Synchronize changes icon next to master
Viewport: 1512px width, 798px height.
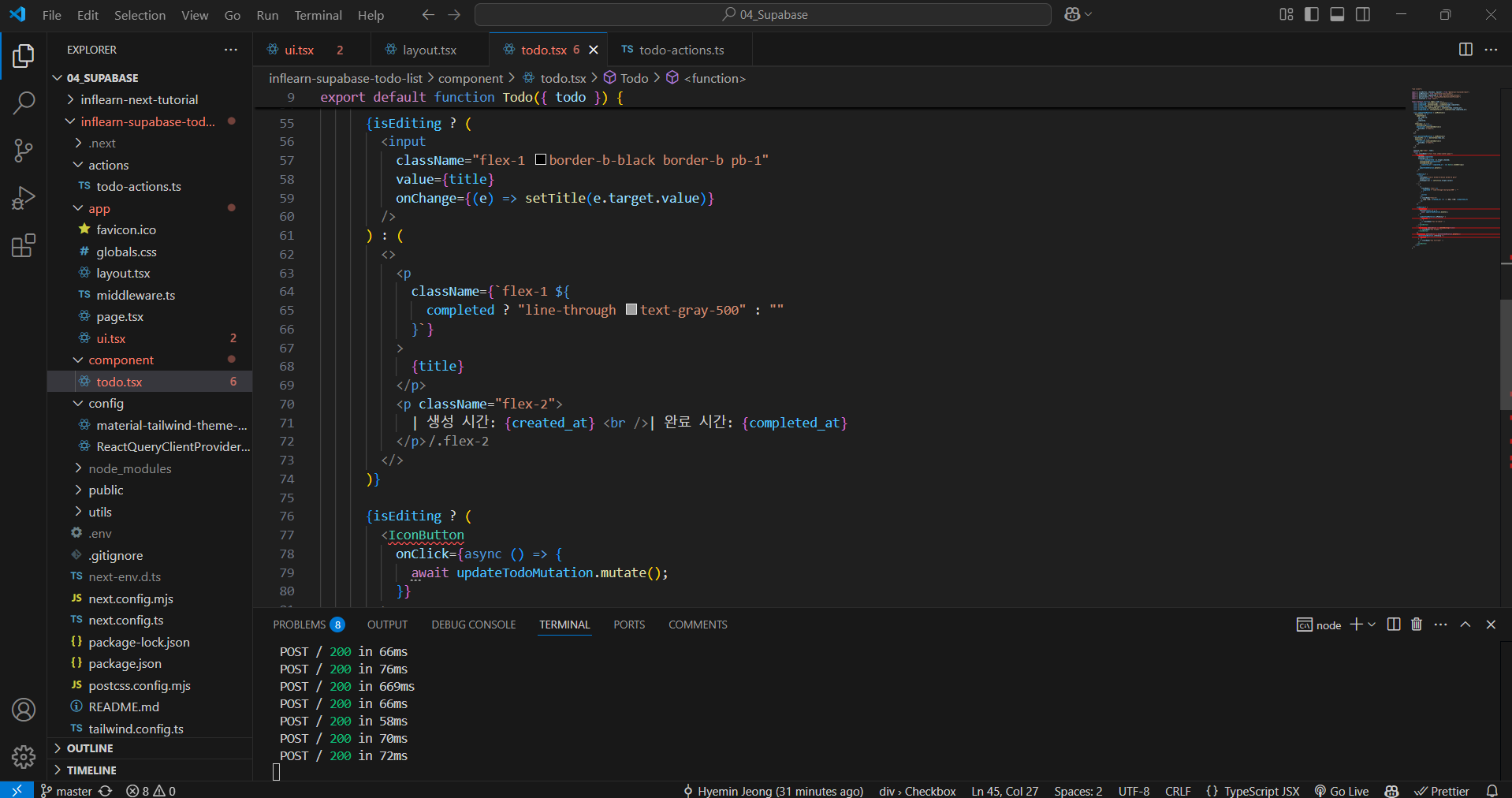[x=106, y=790]
